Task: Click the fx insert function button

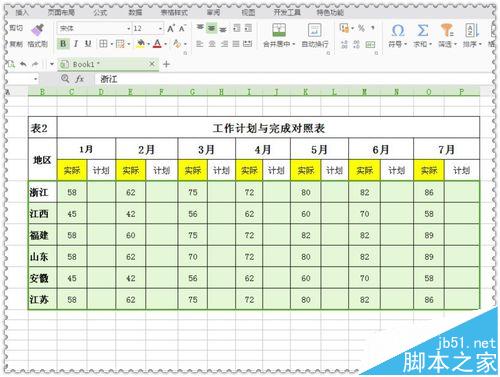Action: pos(79,79)
